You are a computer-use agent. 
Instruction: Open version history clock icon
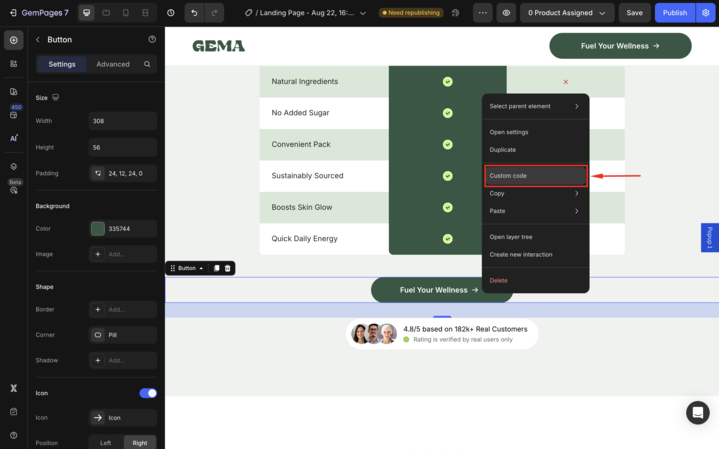171,13
